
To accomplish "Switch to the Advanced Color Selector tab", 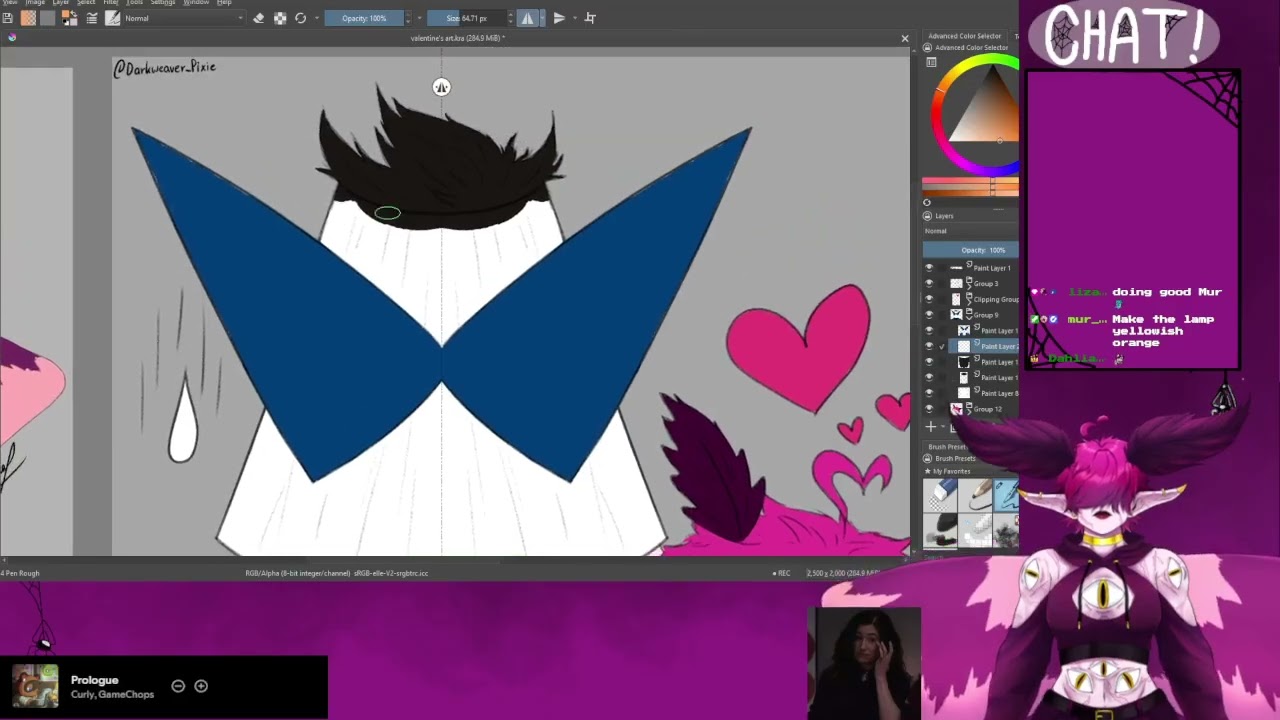I will [x=964, y=36].
